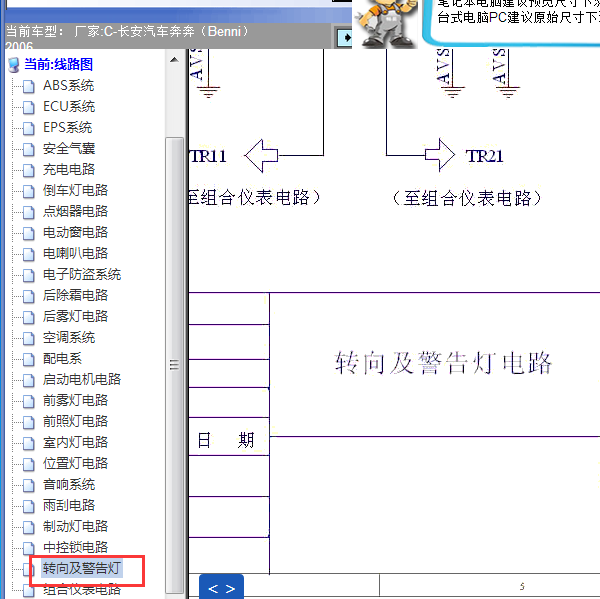Open 后雾灯电路 diagram

75,316
